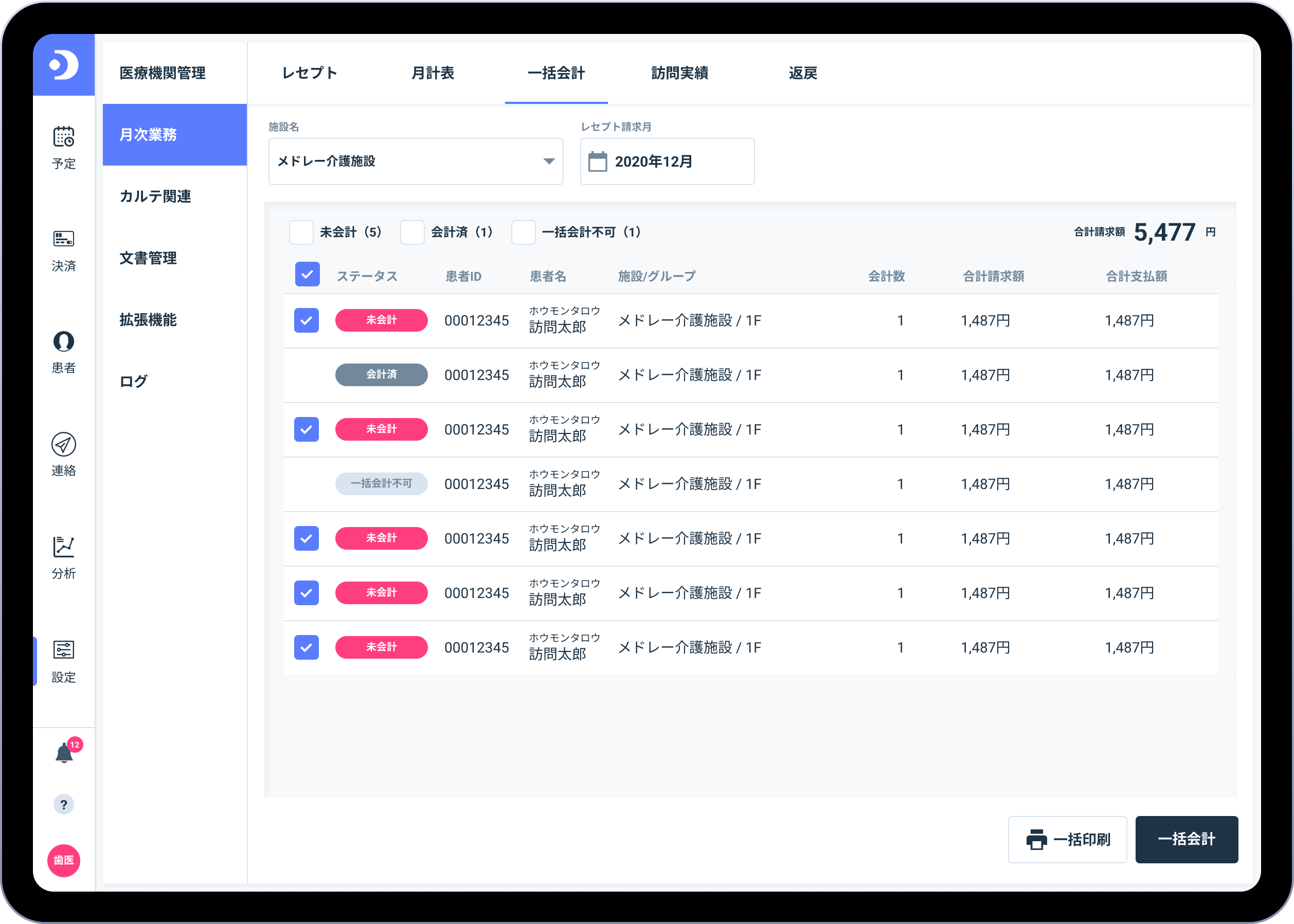Open the help question mark icon

[64, 805]
